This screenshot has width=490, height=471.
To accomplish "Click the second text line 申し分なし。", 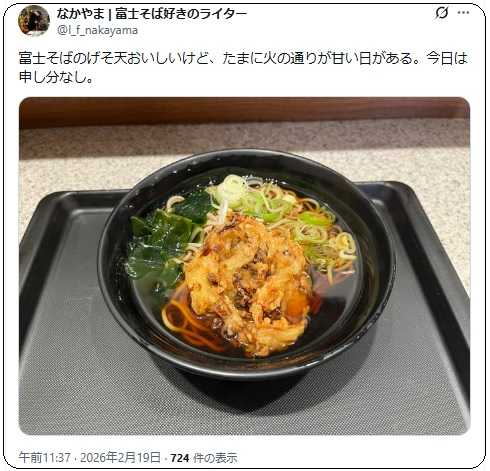I will click(56, 77).
